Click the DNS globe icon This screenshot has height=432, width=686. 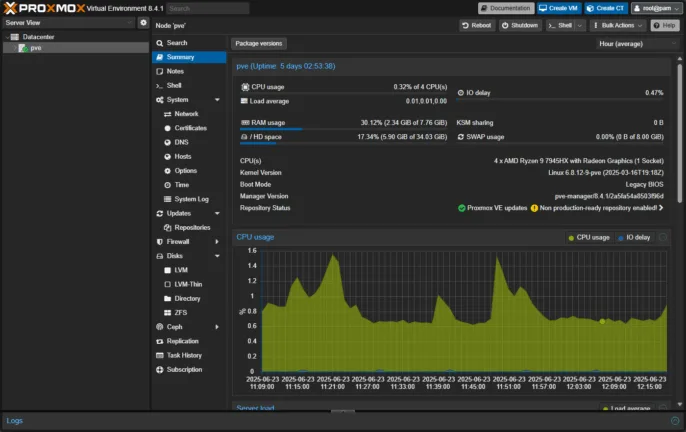[x=167, y=142]
